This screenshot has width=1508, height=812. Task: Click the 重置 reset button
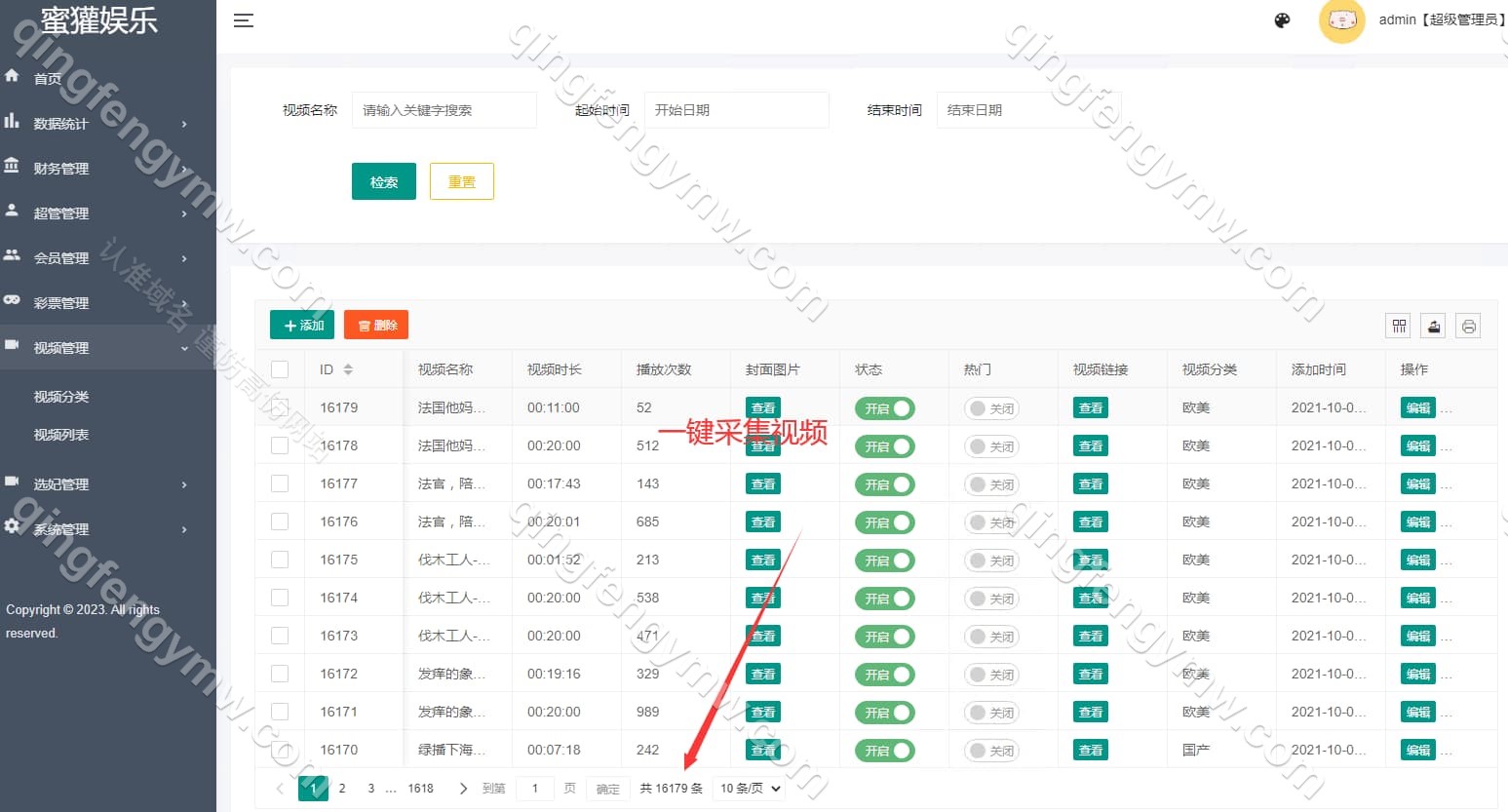tap(461, 182)
